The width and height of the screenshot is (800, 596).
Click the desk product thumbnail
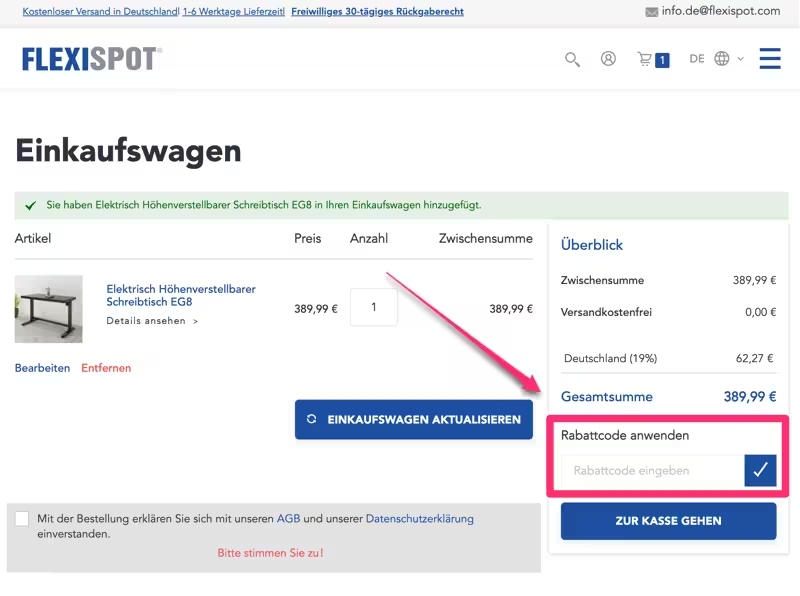click(x=48, y=309)
